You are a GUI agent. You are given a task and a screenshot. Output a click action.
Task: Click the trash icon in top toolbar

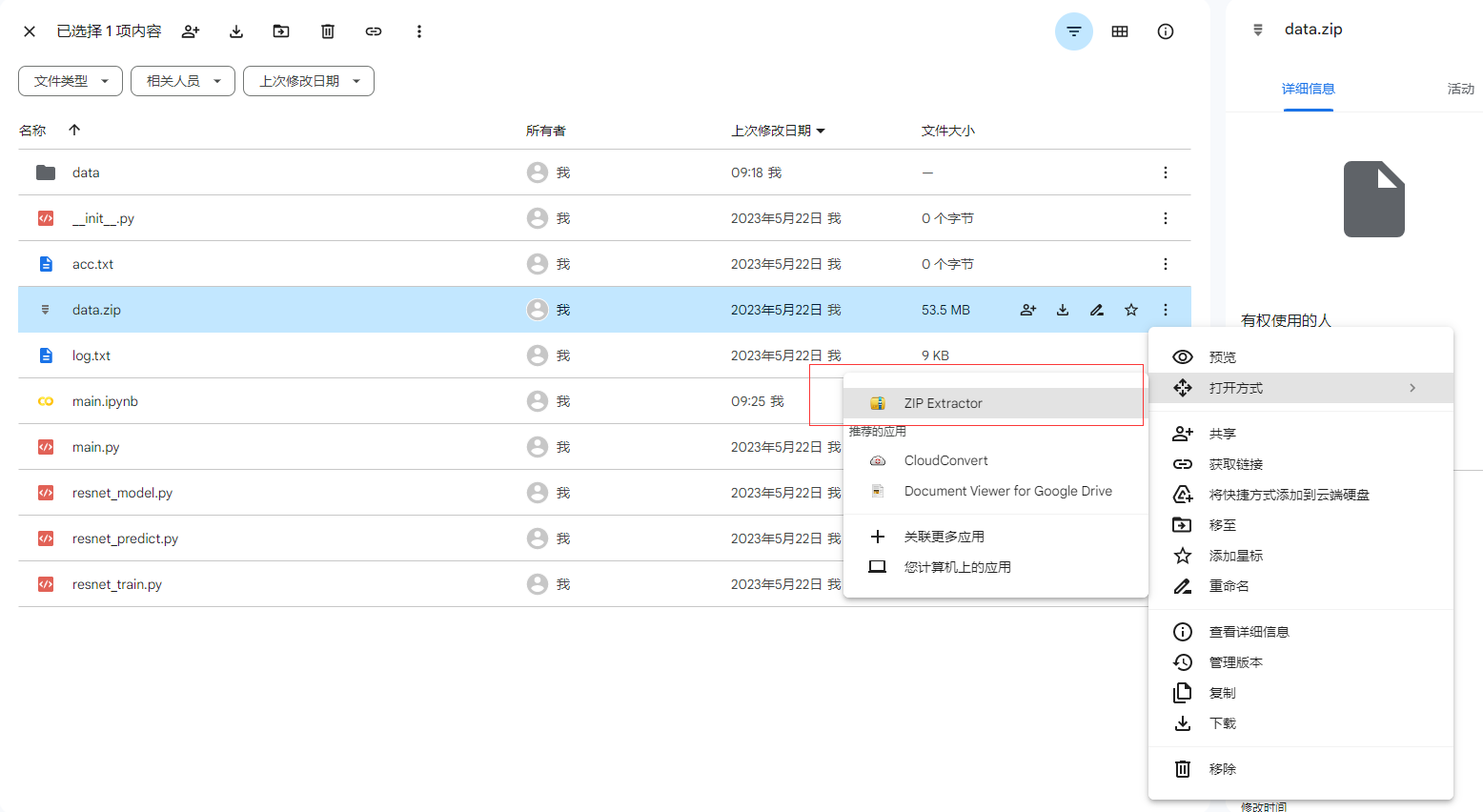click(x=328, y=31)
